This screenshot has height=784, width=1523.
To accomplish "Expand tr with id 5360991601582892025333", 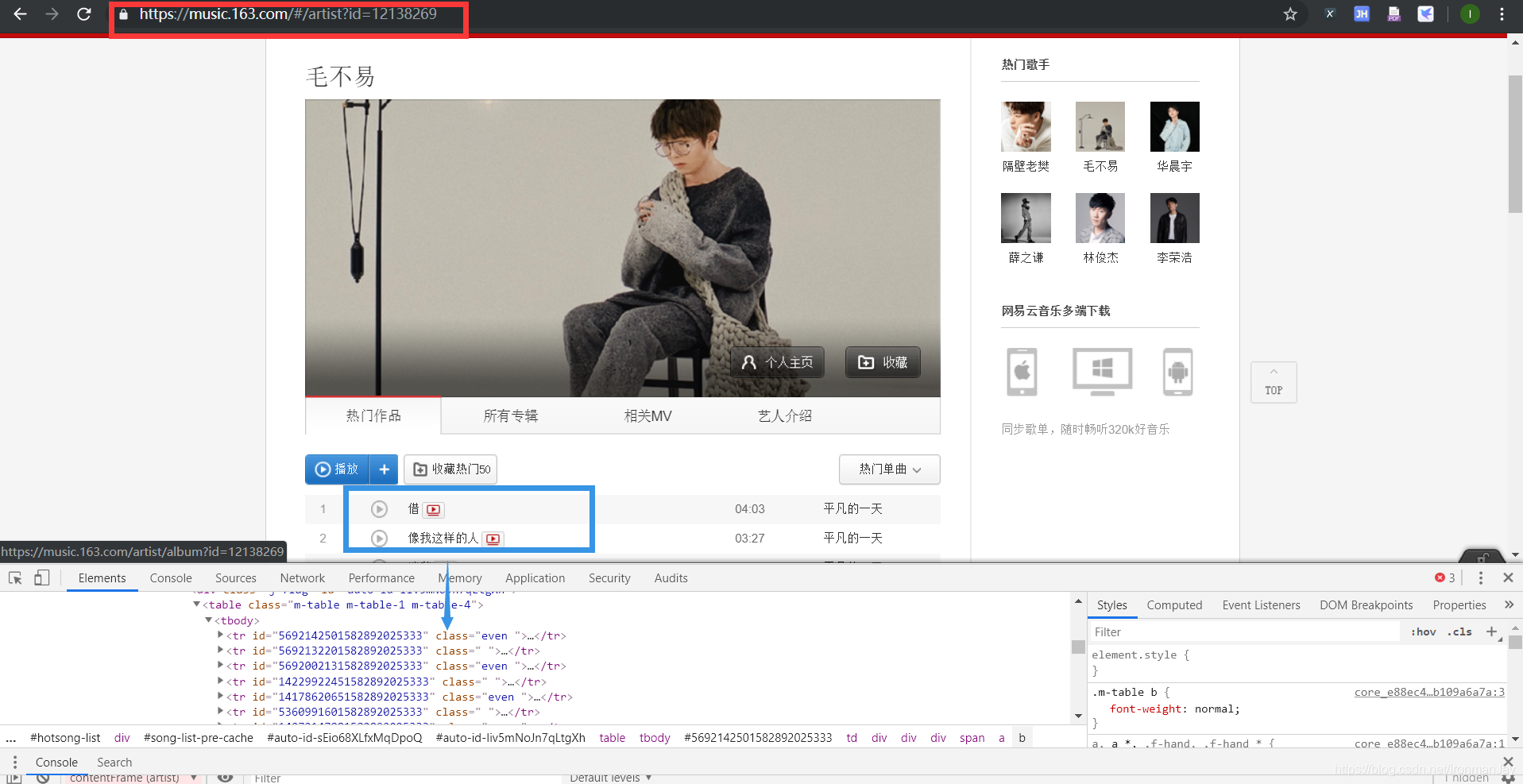I will [221, 712].
